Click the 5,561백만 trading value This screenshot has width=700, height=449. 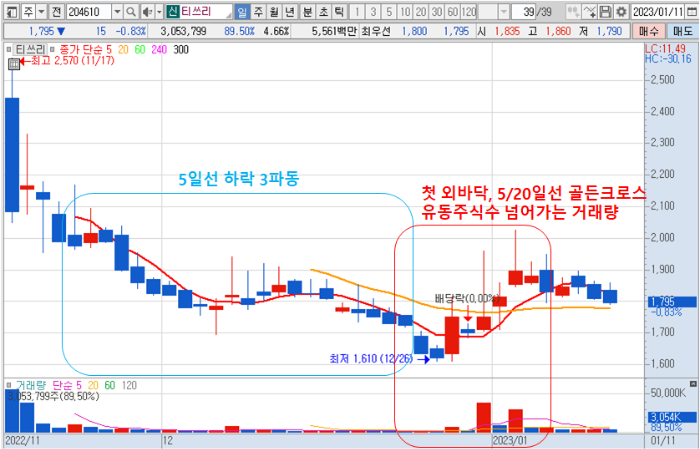tap(335, 31)
